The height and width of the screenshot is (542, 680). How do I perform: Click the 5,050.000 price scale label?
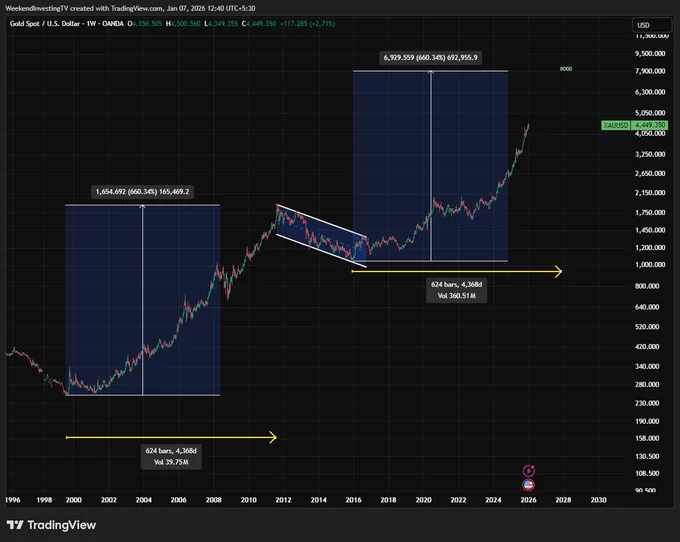click(x=650, y=113)
